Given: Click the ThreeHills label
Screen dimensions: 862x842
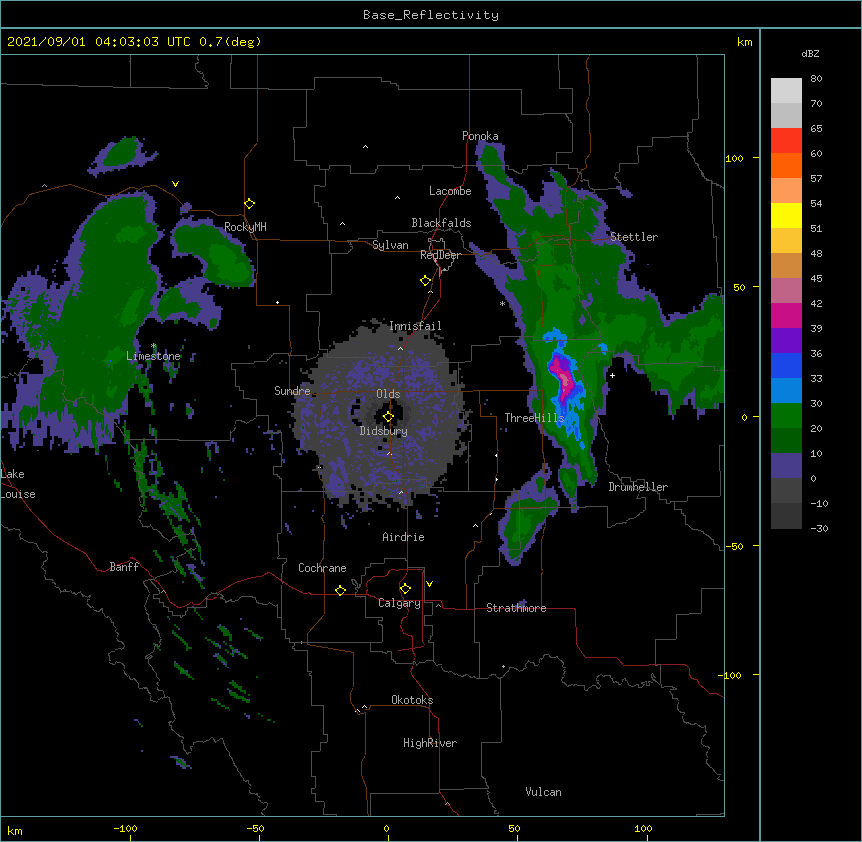Looking at the screenshot, I should tap(534, 418).
